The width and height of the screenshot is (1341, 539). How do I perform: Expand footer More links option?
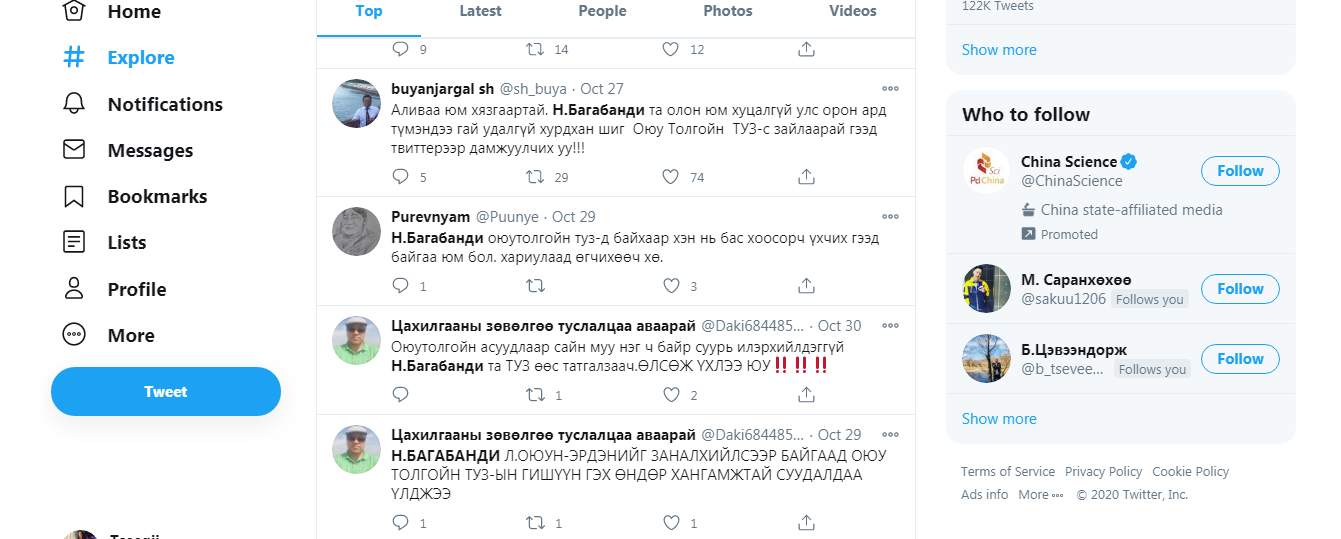[1040, 494]
